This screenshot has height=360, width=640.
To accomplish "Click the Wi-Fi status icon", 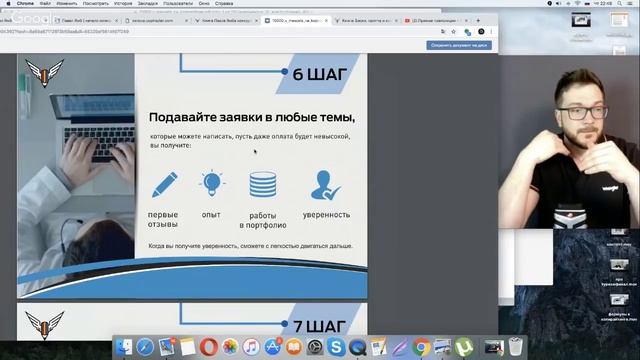I will click(578, 3).
